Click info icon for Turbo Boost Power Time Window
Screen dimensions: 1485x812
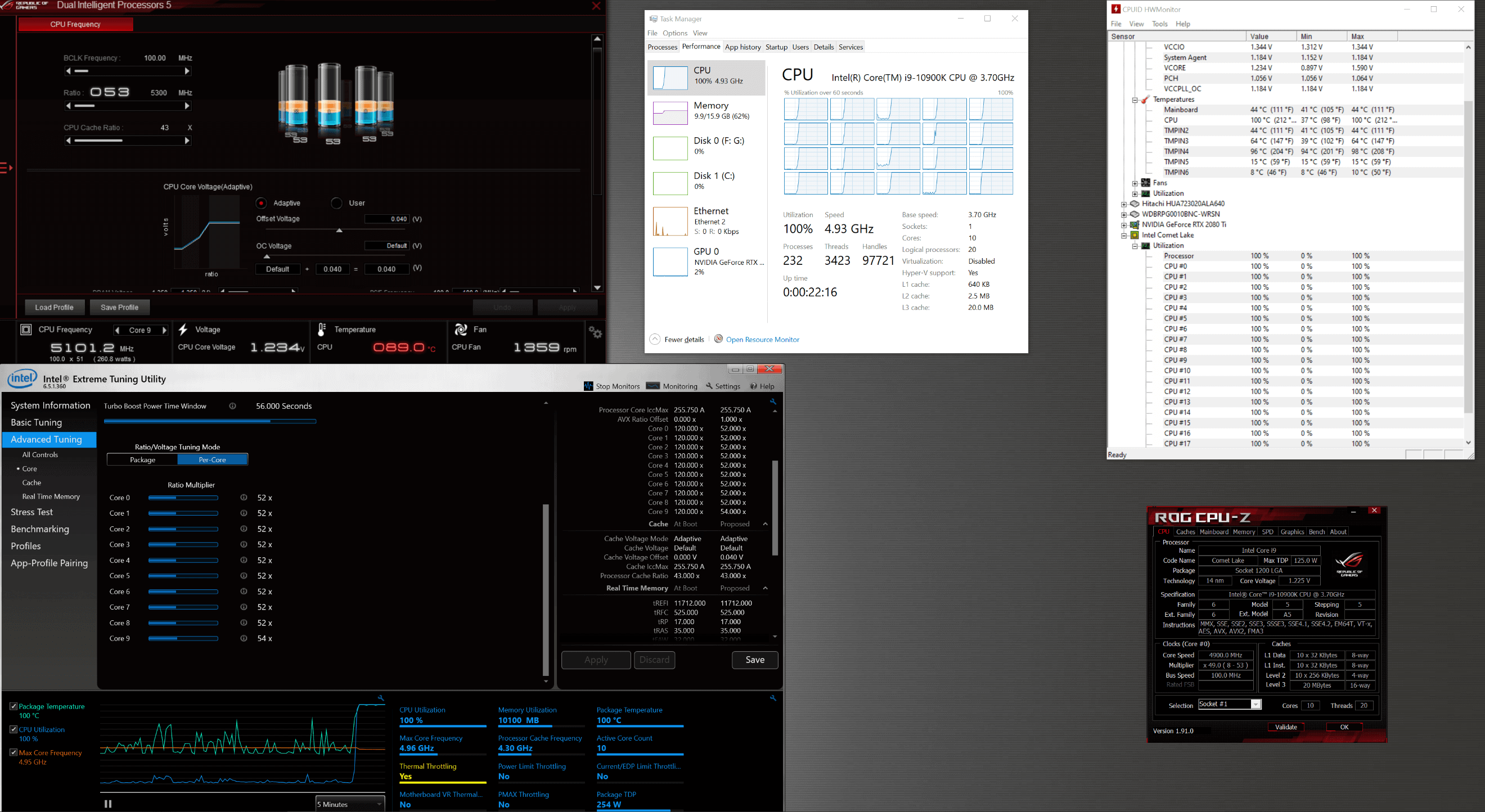tap(232, 407)
